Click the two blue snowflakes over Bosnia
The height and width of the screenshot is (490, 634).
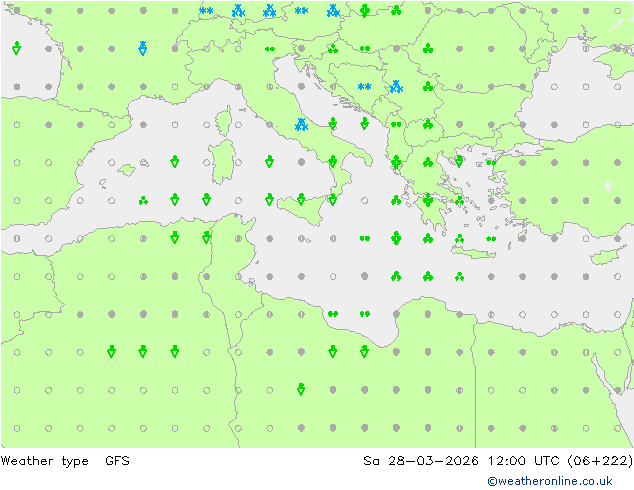[364, 87]
